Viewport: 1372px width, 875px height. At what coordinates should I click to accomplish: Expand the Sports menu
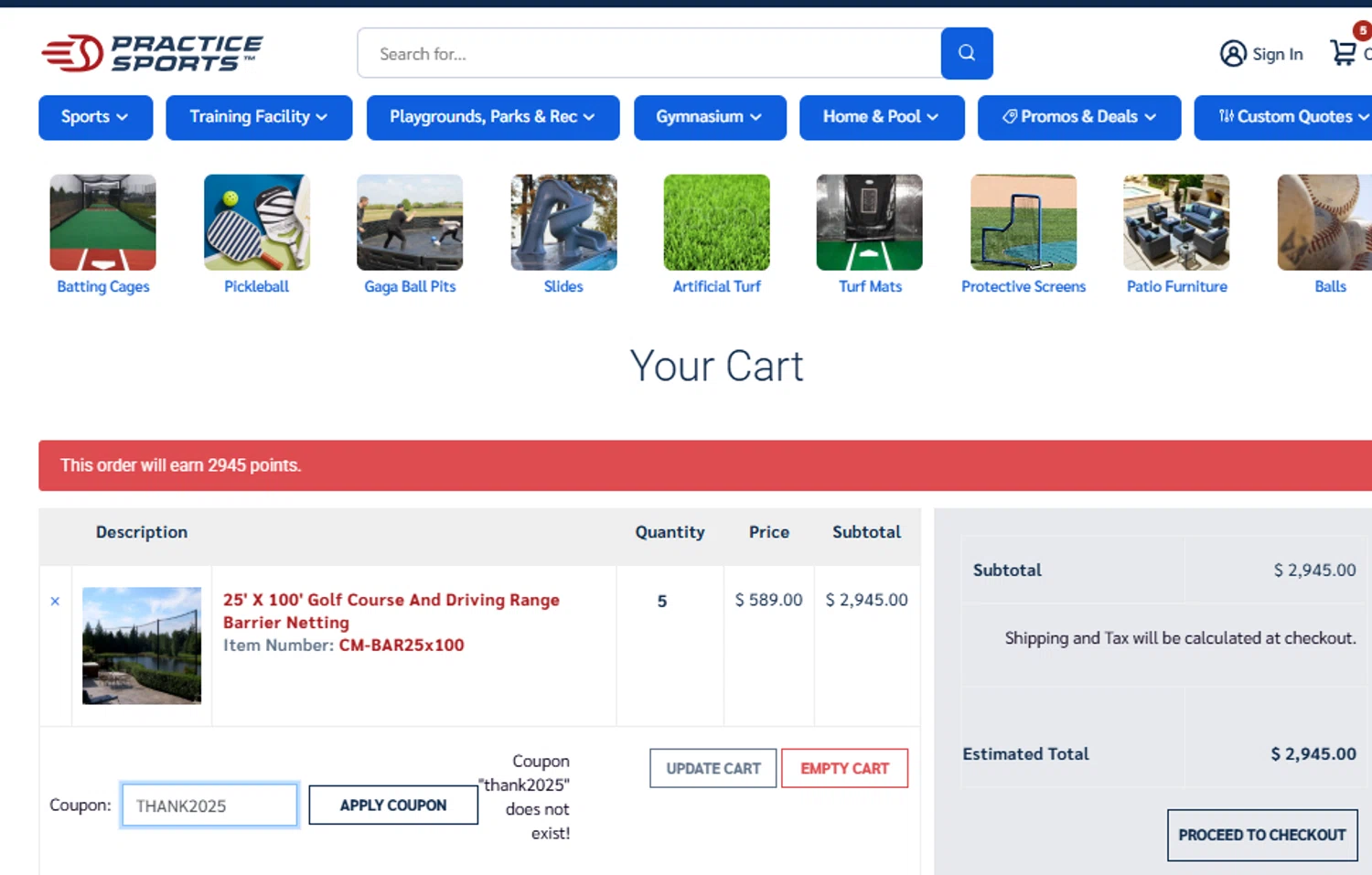click(95, 117)
